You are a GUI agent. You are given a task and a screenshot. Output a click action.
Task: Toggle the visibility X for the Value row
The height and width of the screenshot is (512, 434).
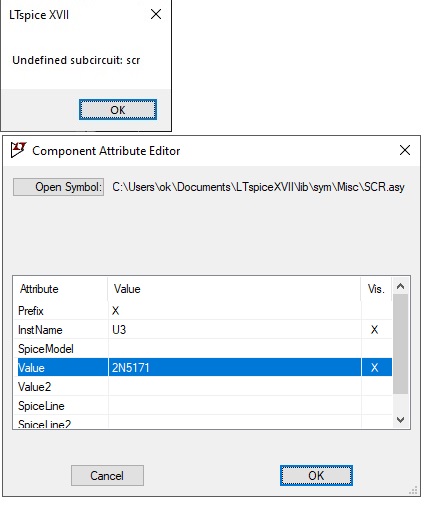click(x=374, y=368)
